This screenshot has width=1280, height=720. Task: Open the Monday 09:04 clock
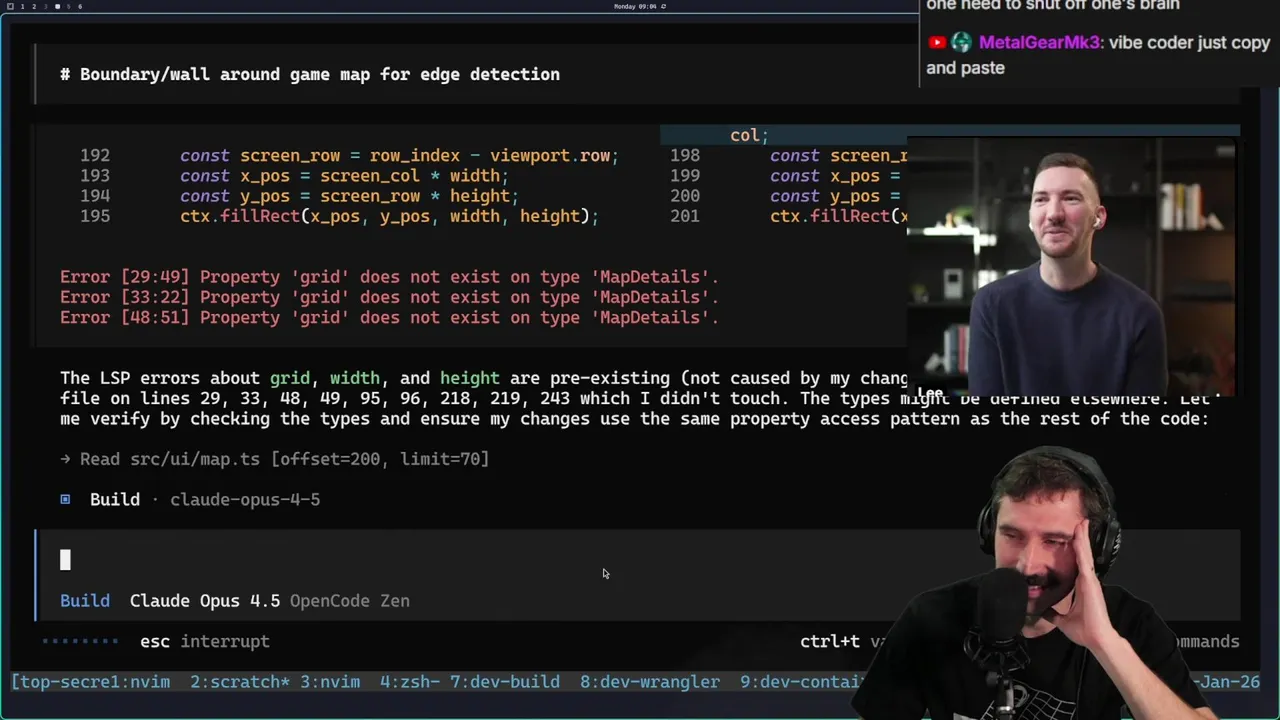[635, 6]
